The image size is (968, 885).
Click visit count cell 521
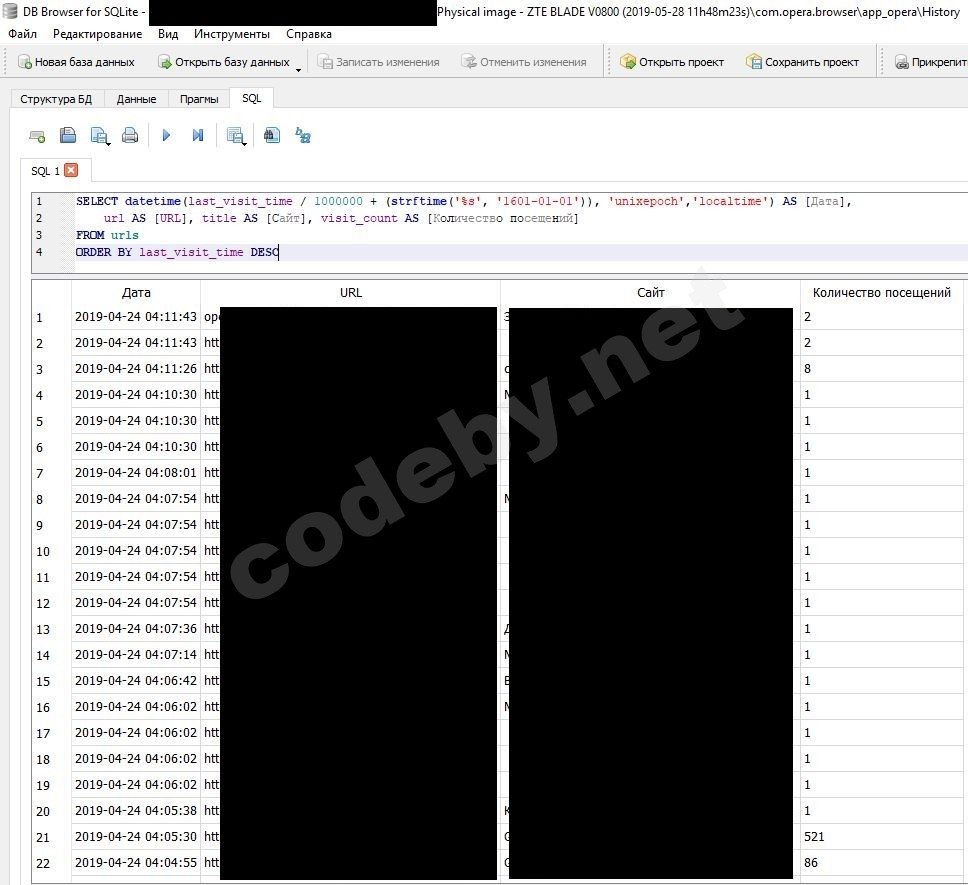pyautogui.click(x=883, y=837)
